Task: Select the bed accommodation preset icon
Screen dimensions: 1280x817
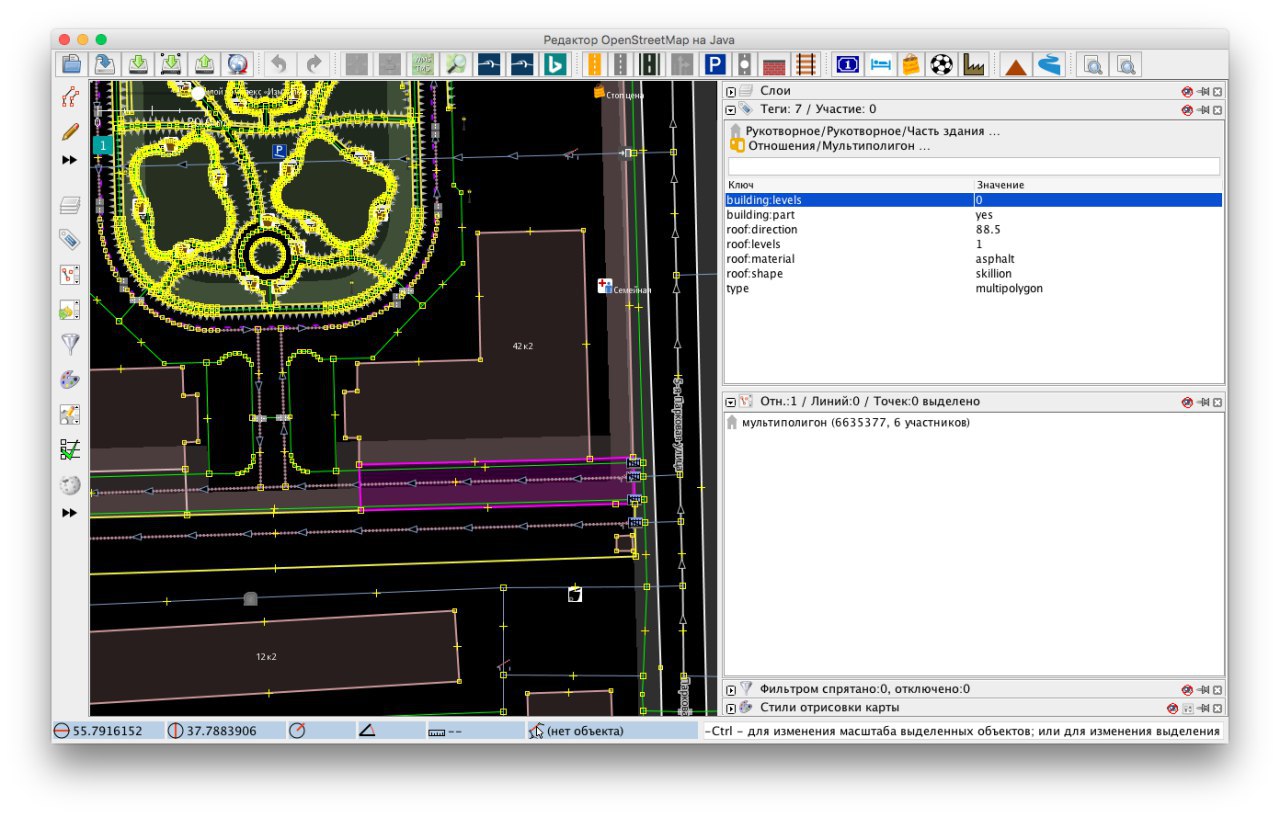Action: pos(880,64)
